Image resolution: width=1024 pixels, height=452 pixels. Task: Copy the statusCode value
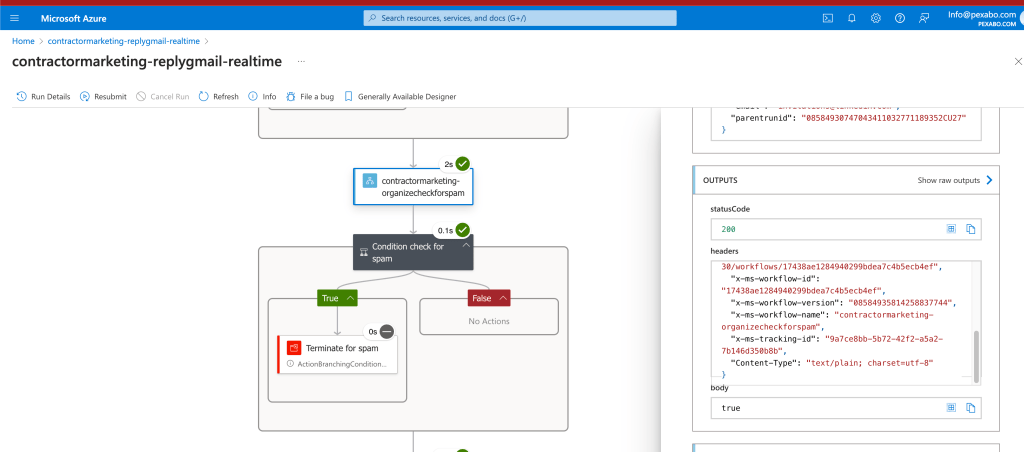pos(970,229)
